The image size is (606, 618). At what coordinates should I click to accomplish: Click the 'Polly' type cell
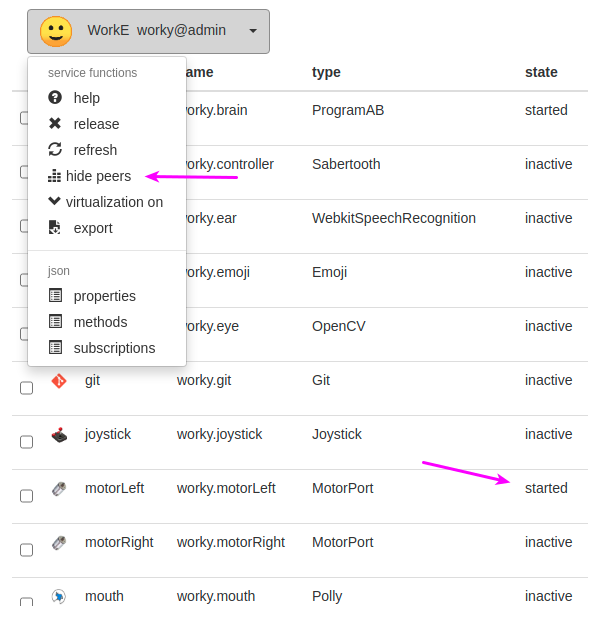pyautogui.click(x=327, y=596)
